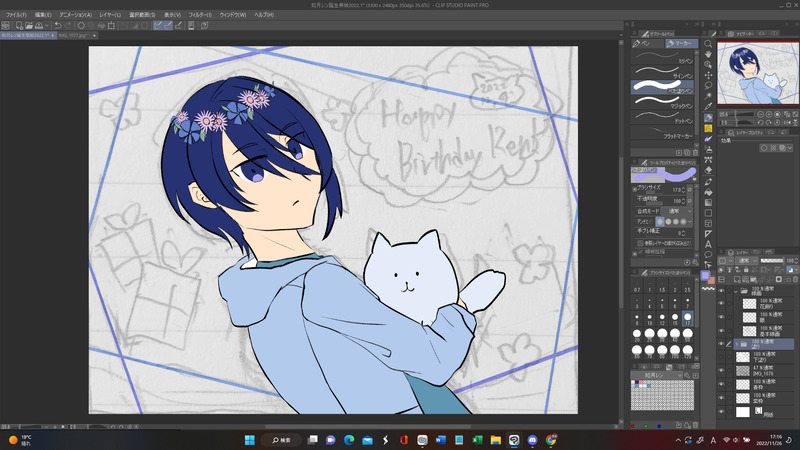Open the レイヤー(L) menu
Screen dimensions: 800x450
[x=110, y=15]
